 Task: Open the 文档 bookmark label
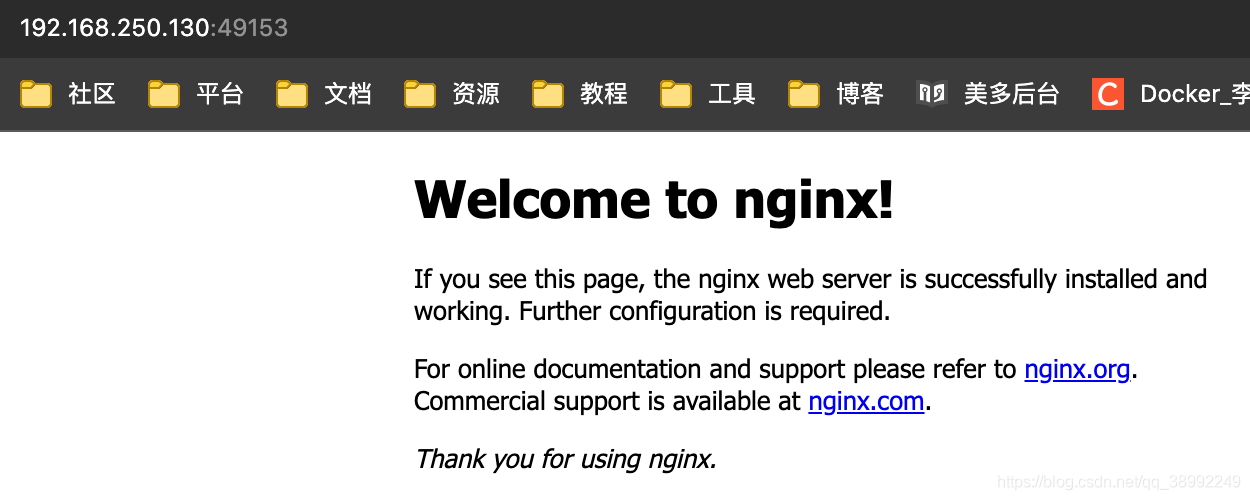[x=348, y=94]
